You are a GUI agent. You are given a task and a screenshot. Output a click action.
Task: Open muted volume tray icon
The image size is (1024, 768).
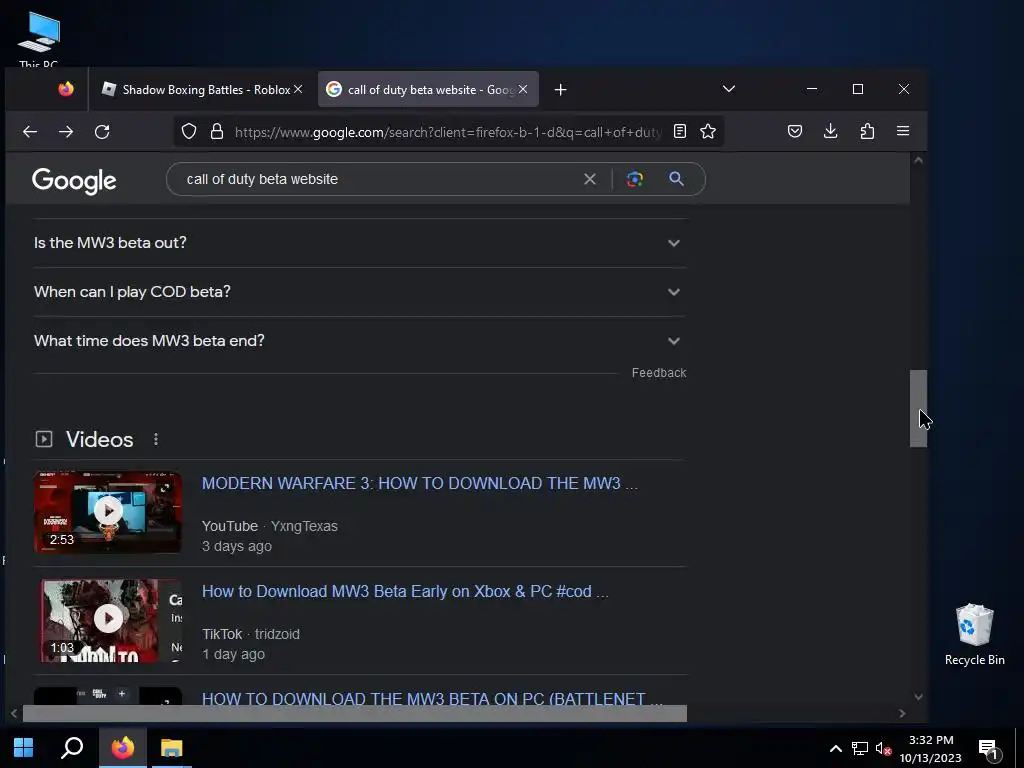(884, 748)
